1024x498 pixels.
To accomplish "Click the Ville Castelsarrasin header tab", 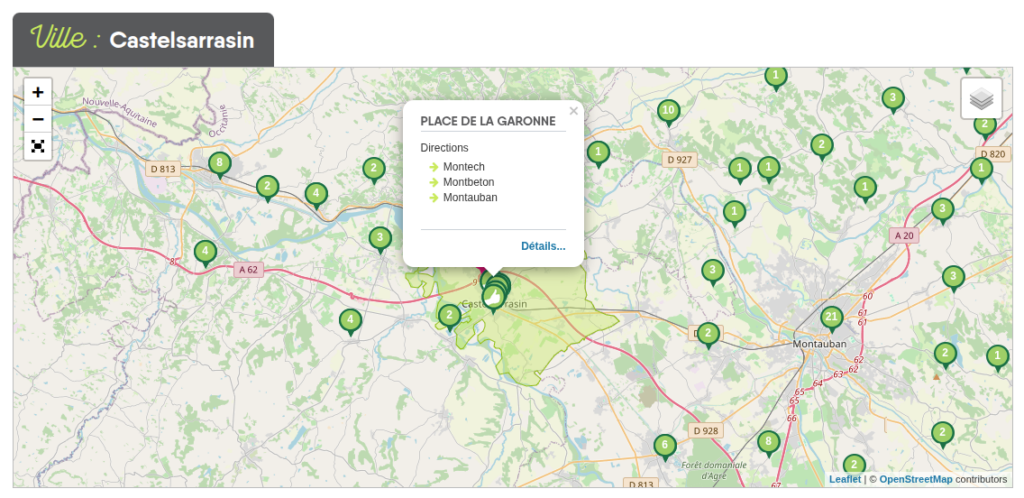I will point(143,40).
